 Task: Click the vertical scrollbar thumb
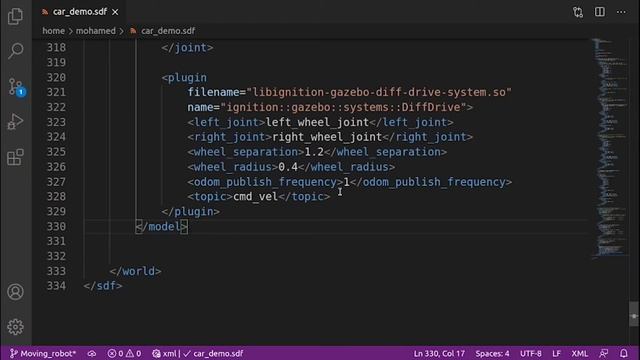point(634,314)
